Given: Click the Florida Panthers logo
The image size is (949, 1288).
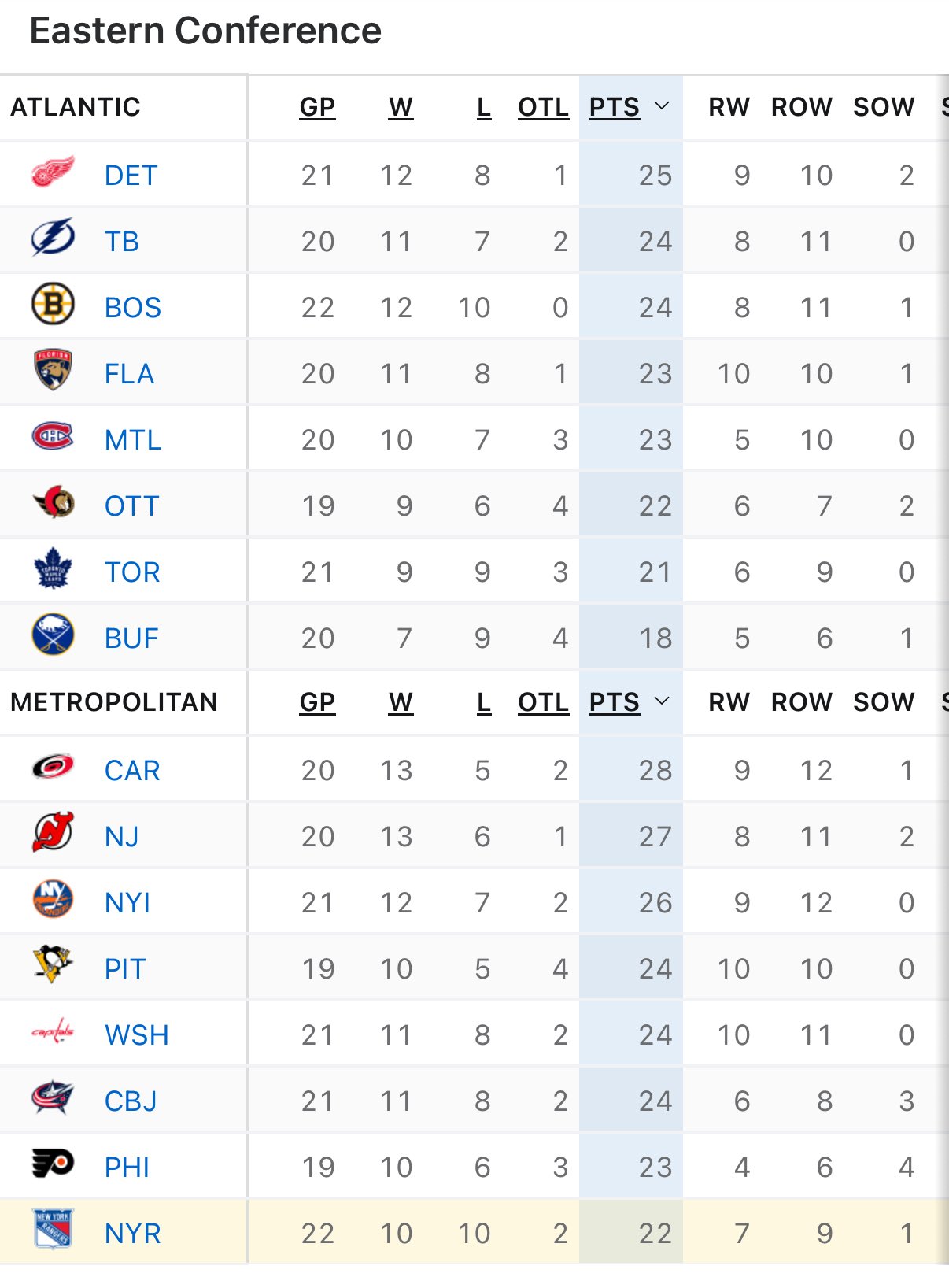Looking at the screenshot, I should coord(53,372).
